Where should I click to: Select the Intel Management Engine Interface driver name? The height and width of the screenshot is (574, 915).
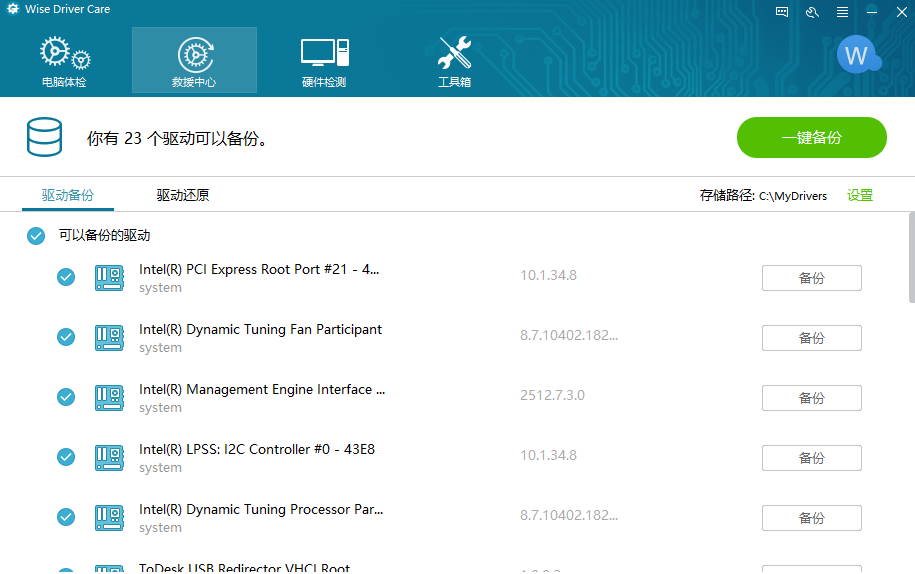(x=262, y=390)
